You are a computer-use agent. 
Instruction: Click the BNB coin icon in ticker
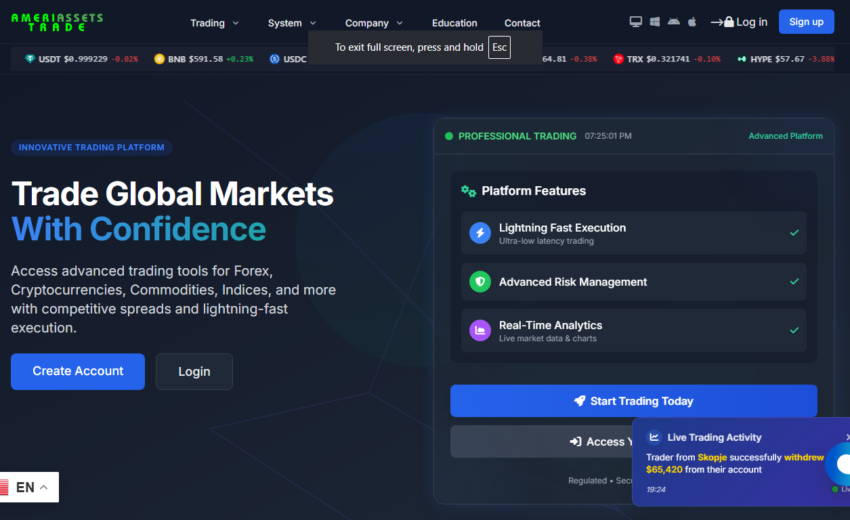(159, 59)
